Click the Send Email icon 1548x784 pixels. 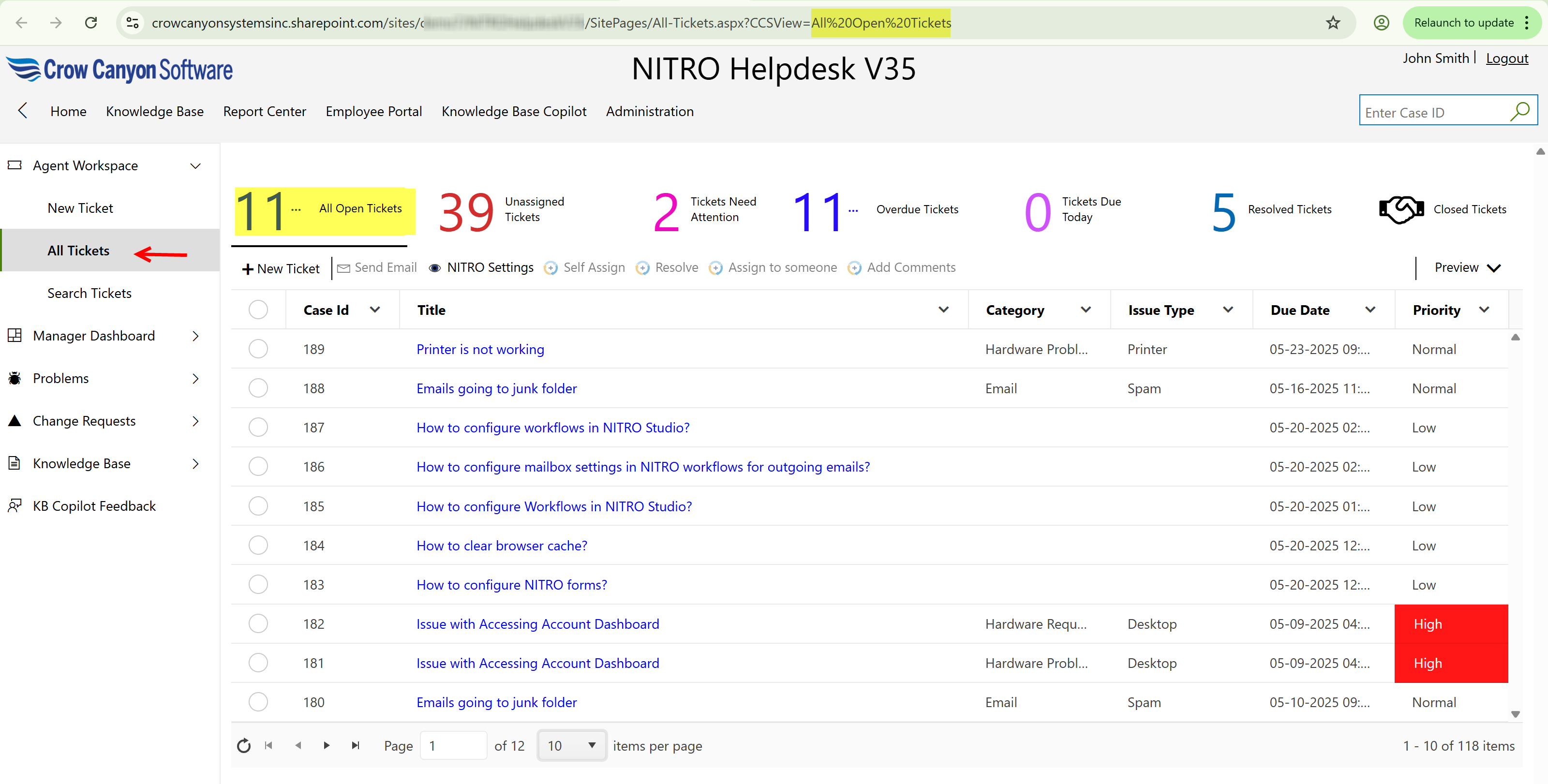pos(344,268)
